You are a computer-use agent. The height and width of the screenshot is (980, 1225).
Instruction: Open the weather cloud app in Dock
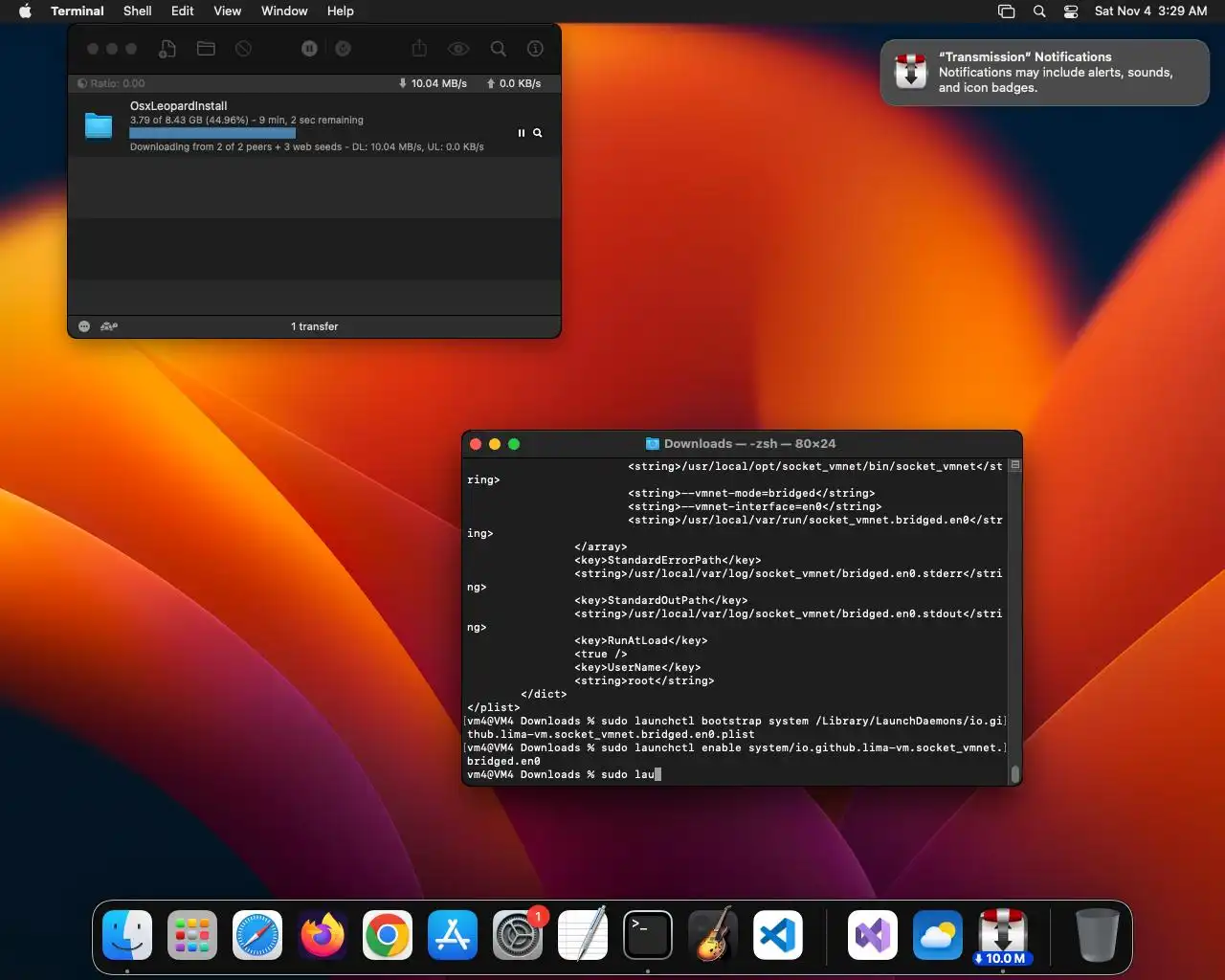tap(938, 935)
